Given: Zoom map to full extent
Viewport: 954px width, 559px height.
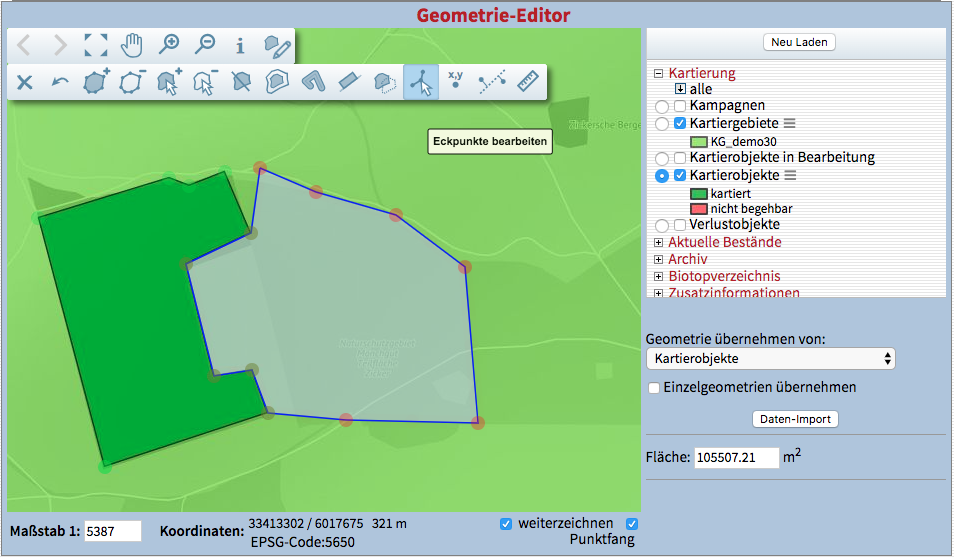Looking at the screenshot, I should click(x=95, y=45).
